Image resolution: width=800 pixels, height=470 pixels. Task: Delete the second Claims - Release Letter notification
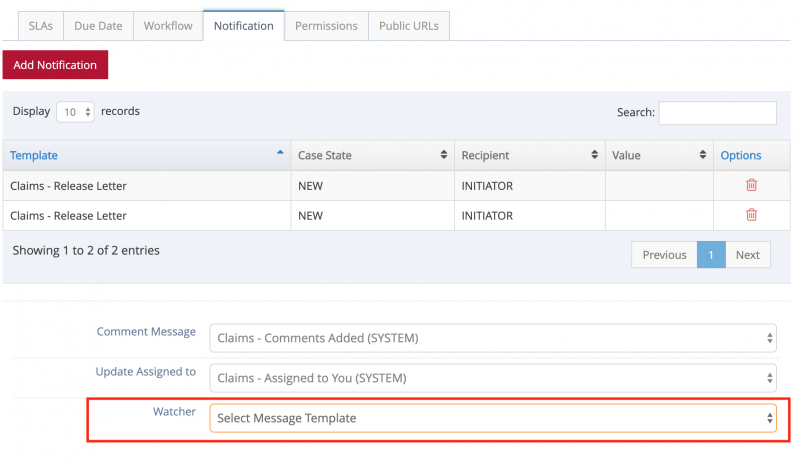coord(751,215)
